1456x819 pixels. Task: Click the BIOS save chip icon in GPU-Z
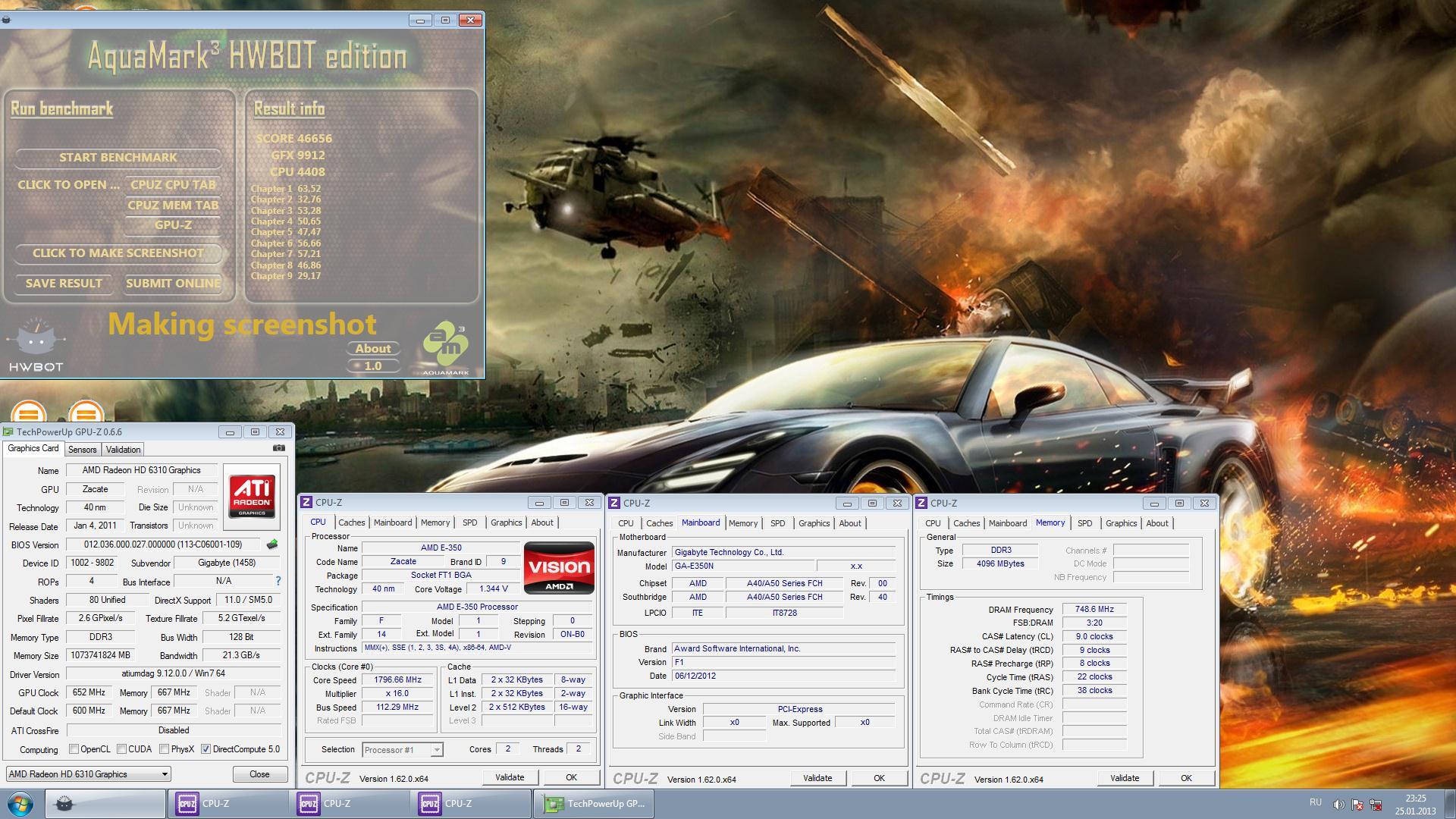(x=272, y=544)
